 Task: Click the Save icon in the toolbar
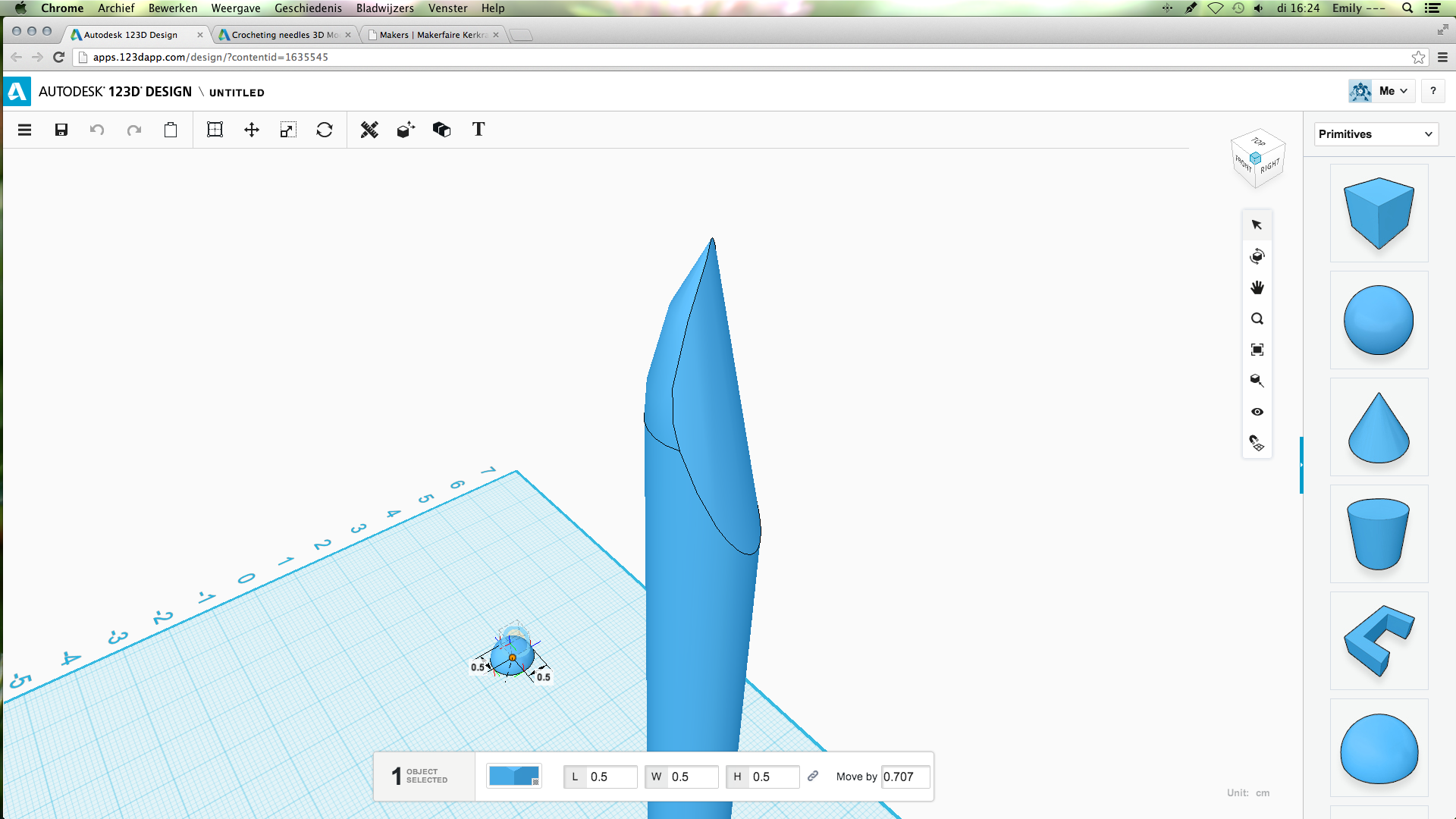61,130
